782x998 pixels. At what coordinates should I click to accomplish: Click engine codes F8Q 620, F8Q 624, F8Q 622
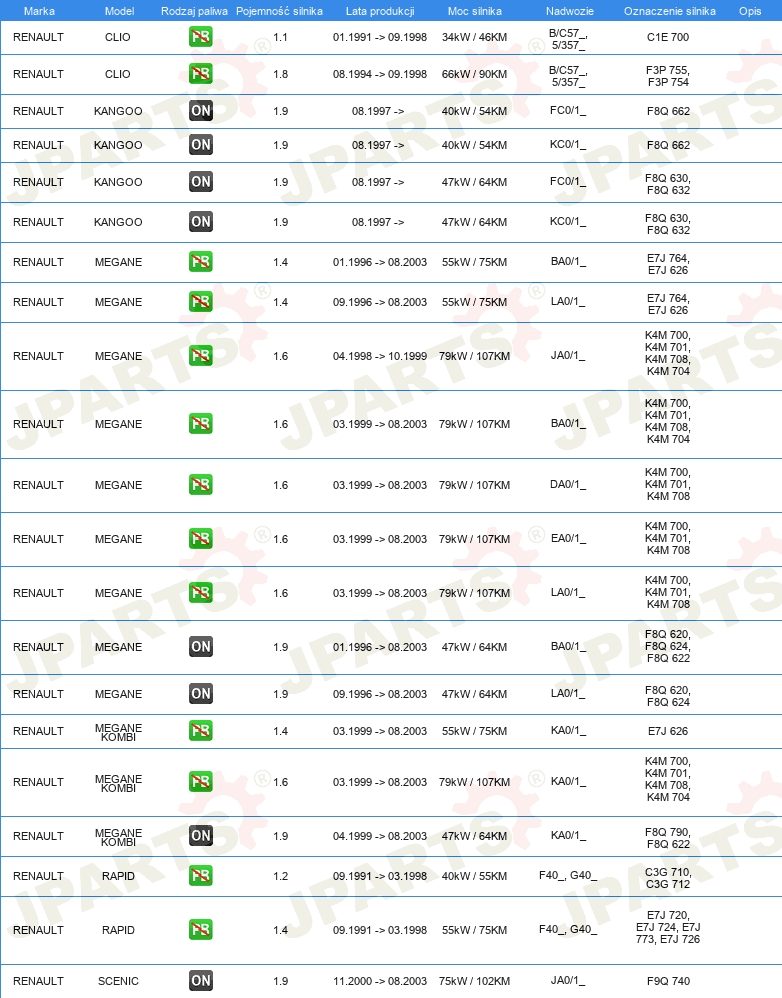pyautogui.click(x=668, y=646)
